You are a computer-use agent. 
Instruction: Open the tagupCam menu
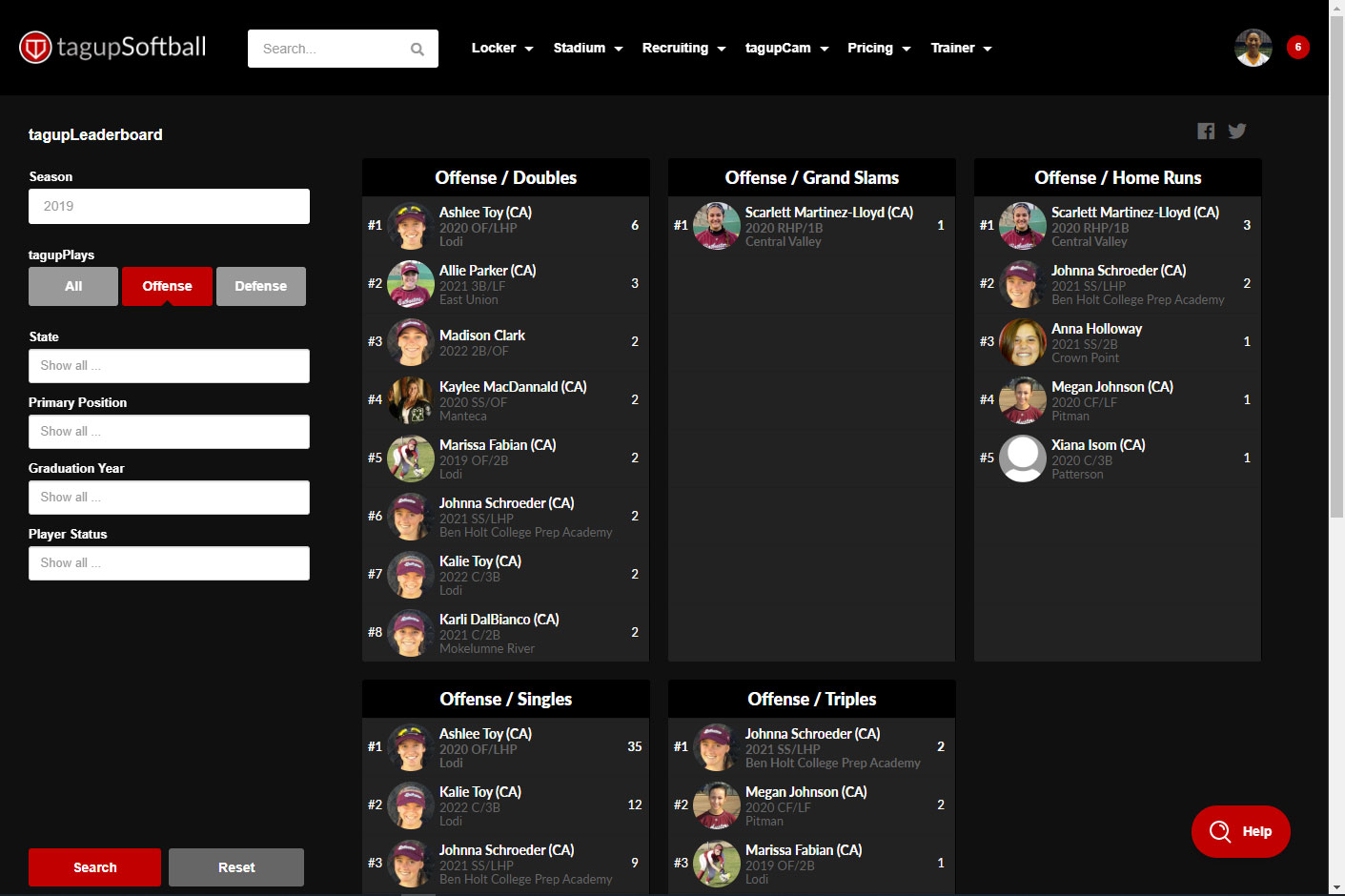click(785, 49)
